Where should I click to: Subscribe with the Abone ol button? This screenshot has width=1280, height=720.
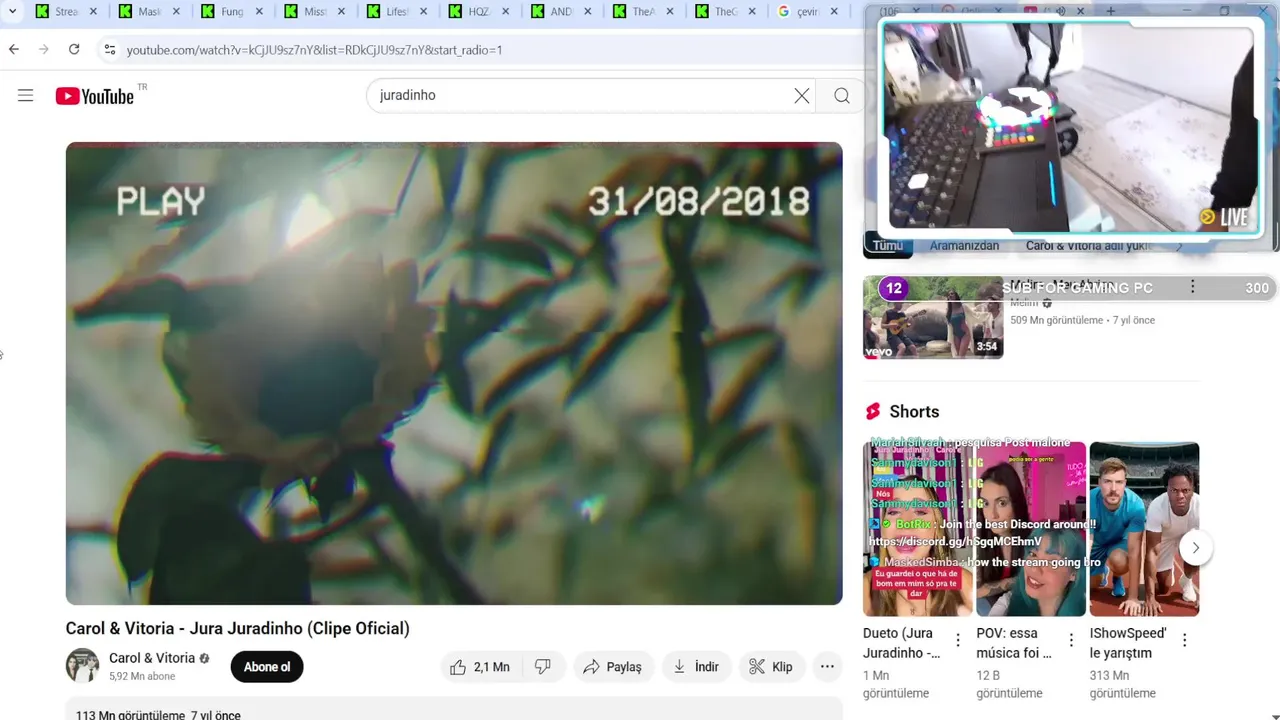click(x=267, y=667)
